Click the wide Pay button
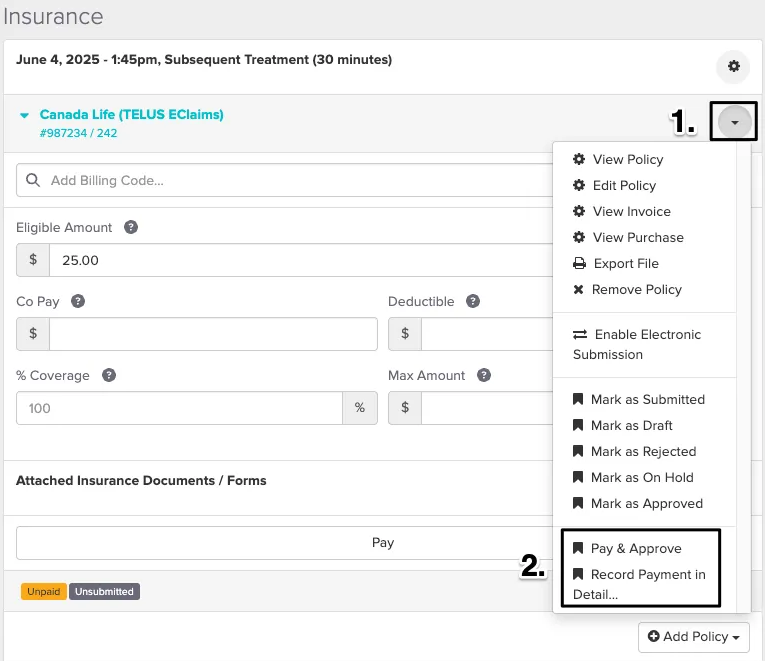The image size is (765, 661). pyautogui.click(x=284, y=543)
